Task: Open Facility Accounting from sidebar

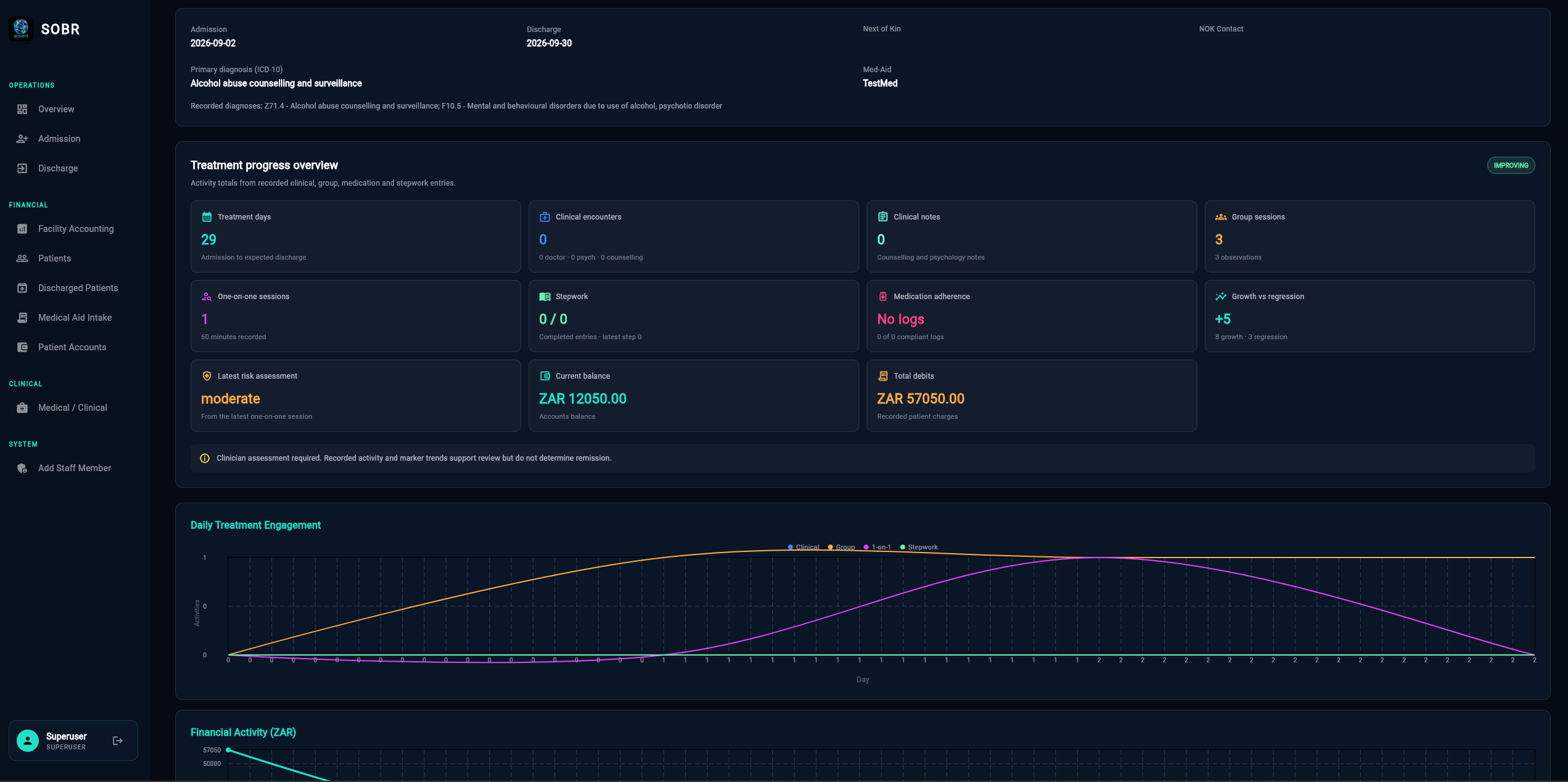Action: (x=75, y=229)
